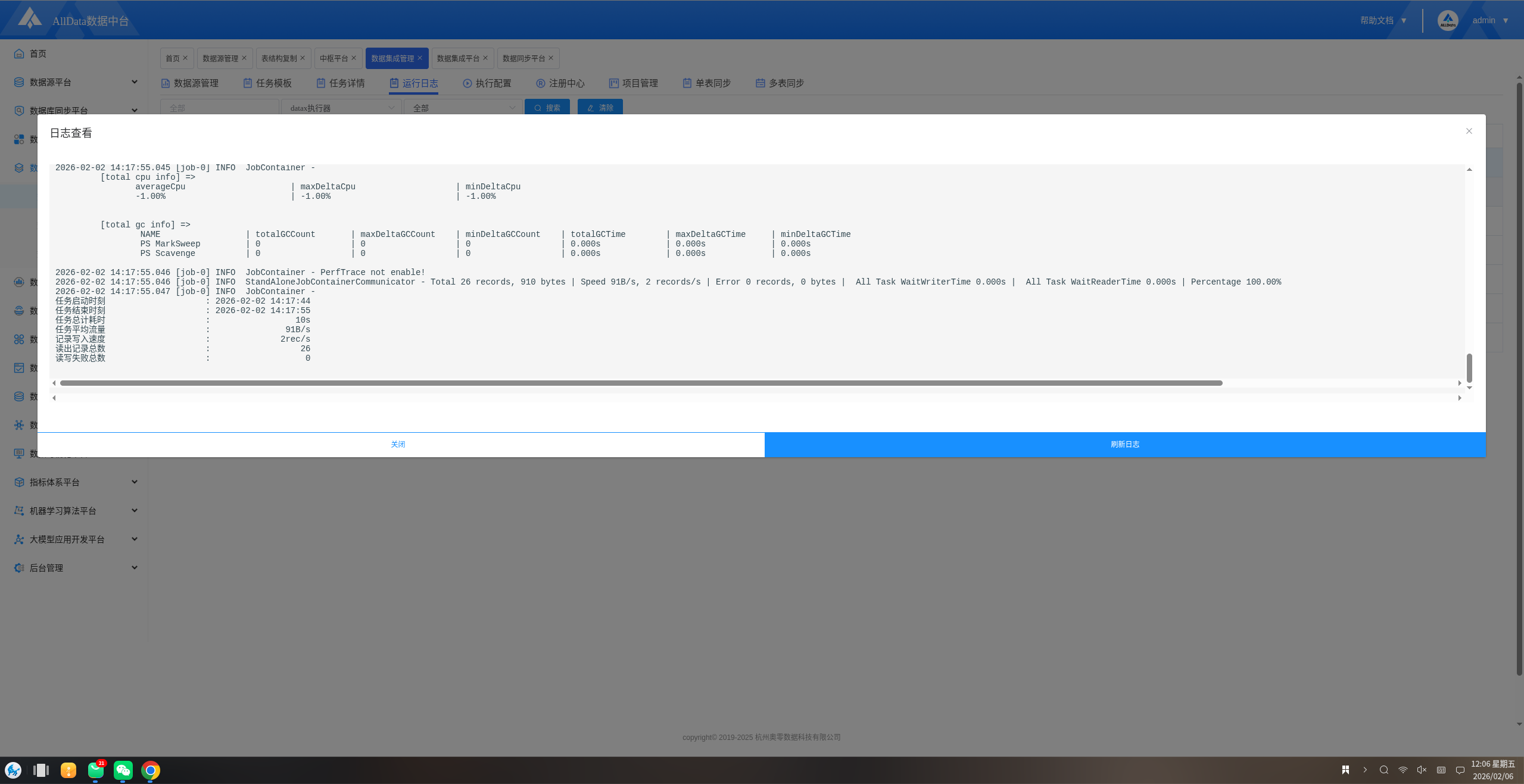Open Chrome from the taskbar
This screenshot has width=1524, height=784.
click(x=151, y=770)
